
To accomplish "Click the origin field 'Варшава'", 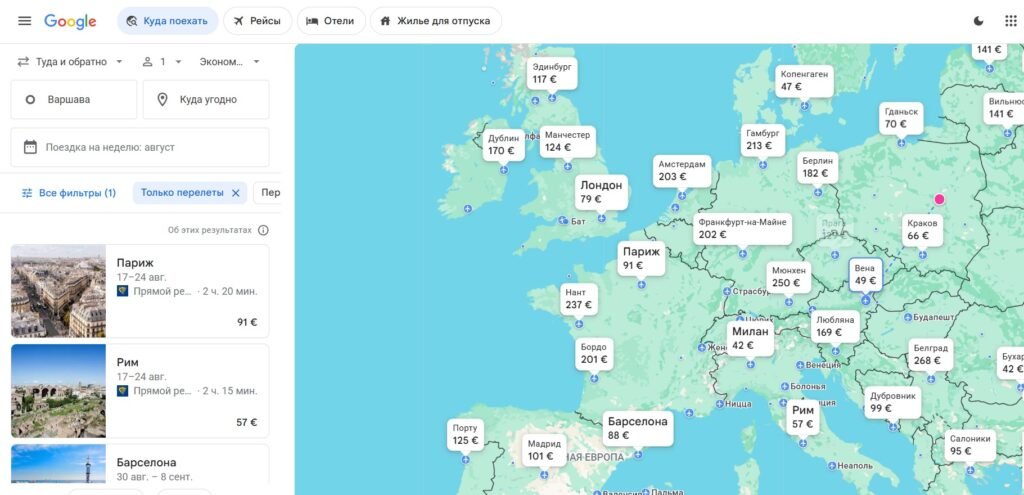I will (74, 99).
